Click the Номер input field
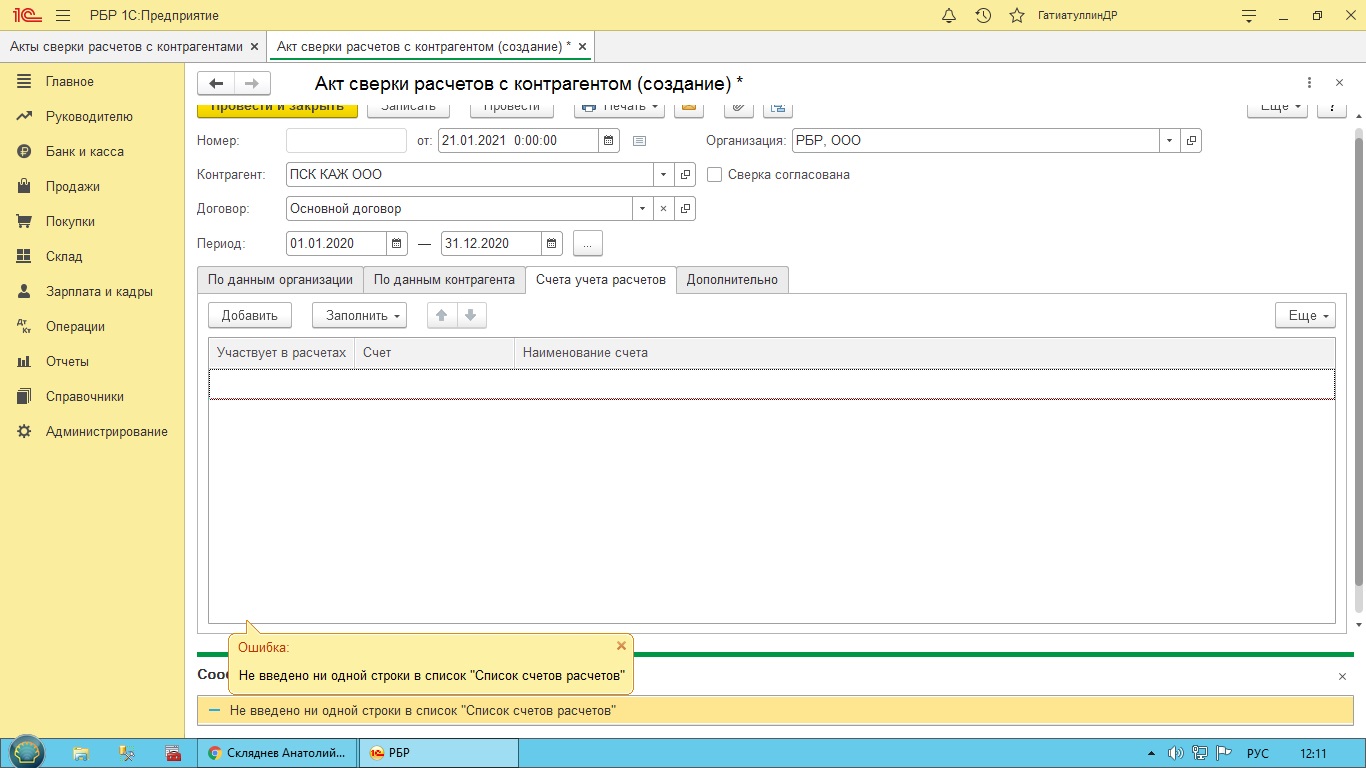Image resolution: width=1366 pixels, height=768 pixels. (346, 141)
